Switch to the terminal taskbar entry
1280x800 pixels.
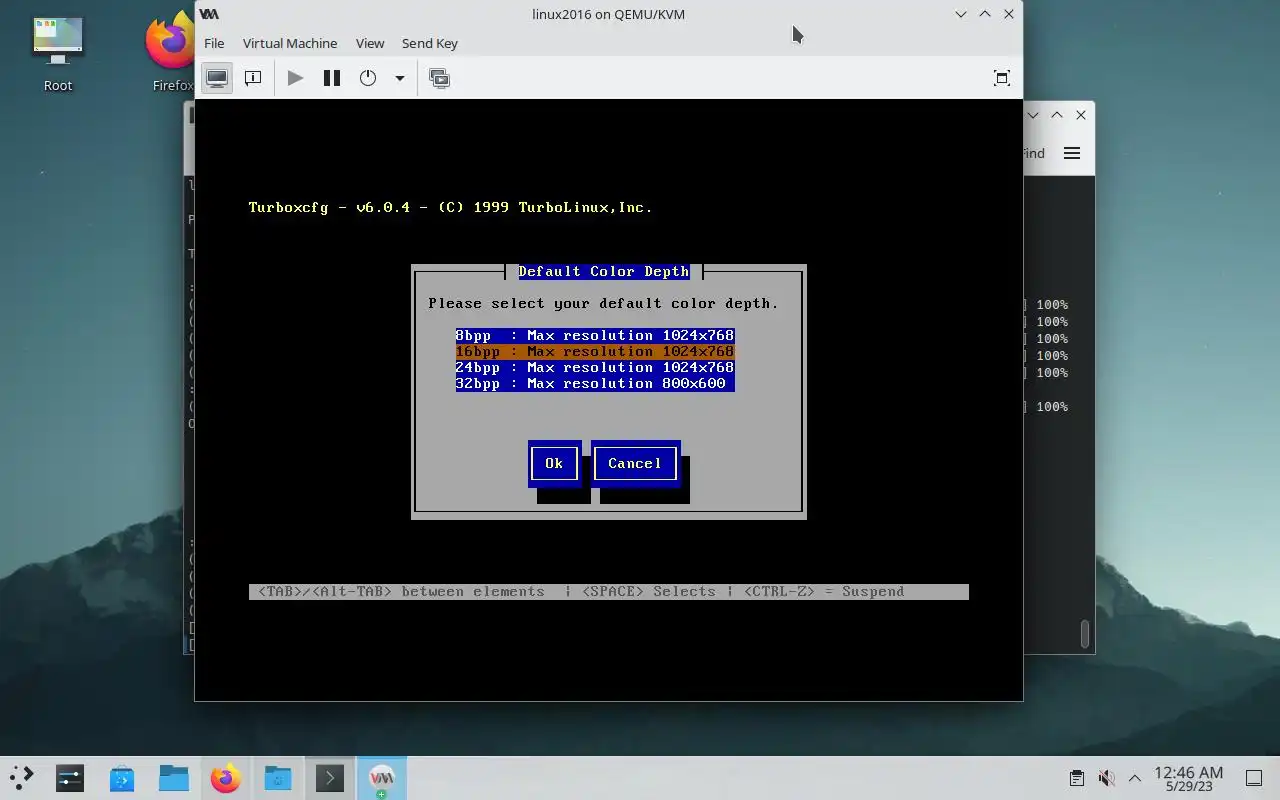point(330,778)
